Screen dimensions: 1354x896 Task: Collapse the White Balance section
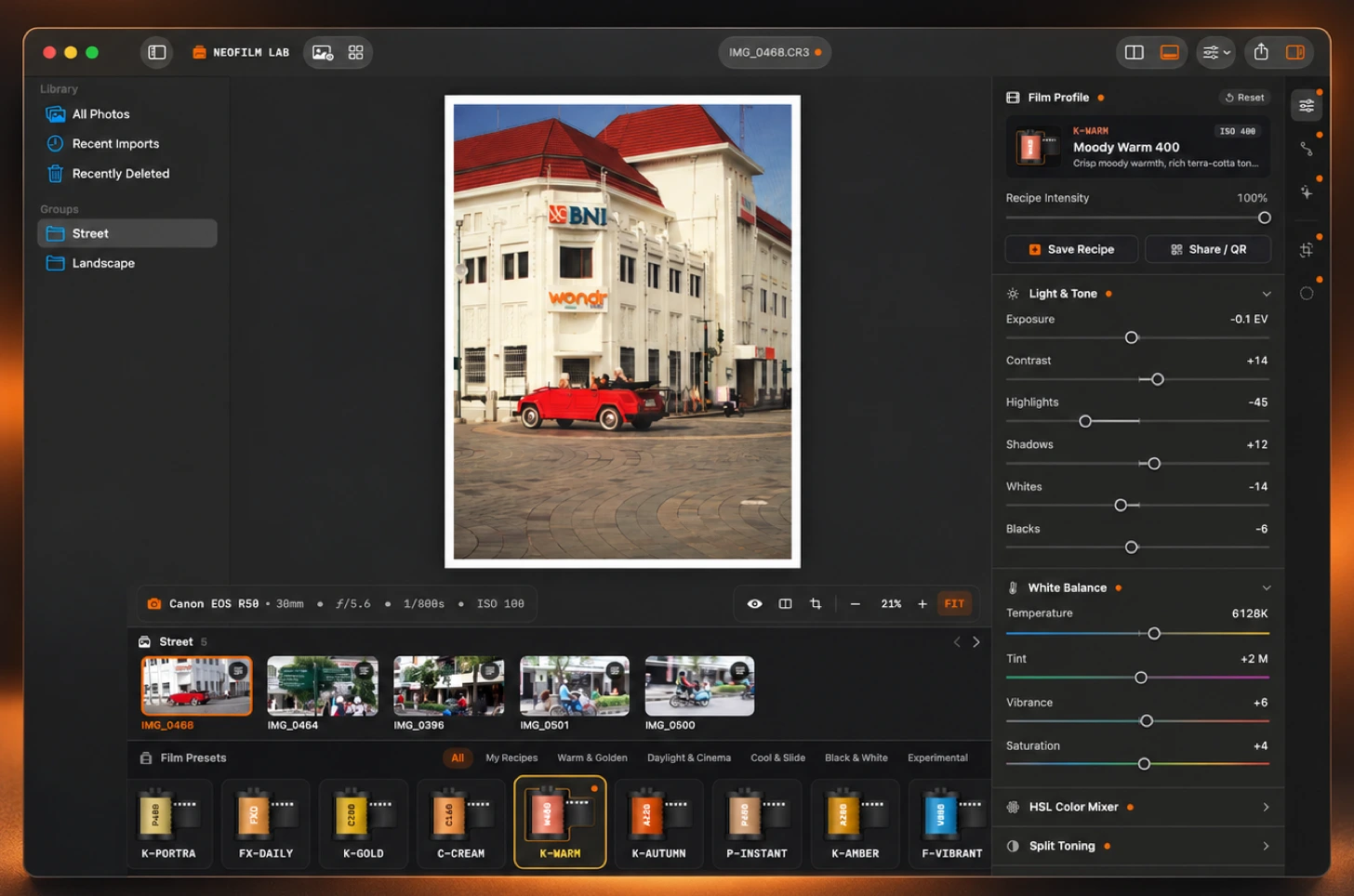[1266, 587]
